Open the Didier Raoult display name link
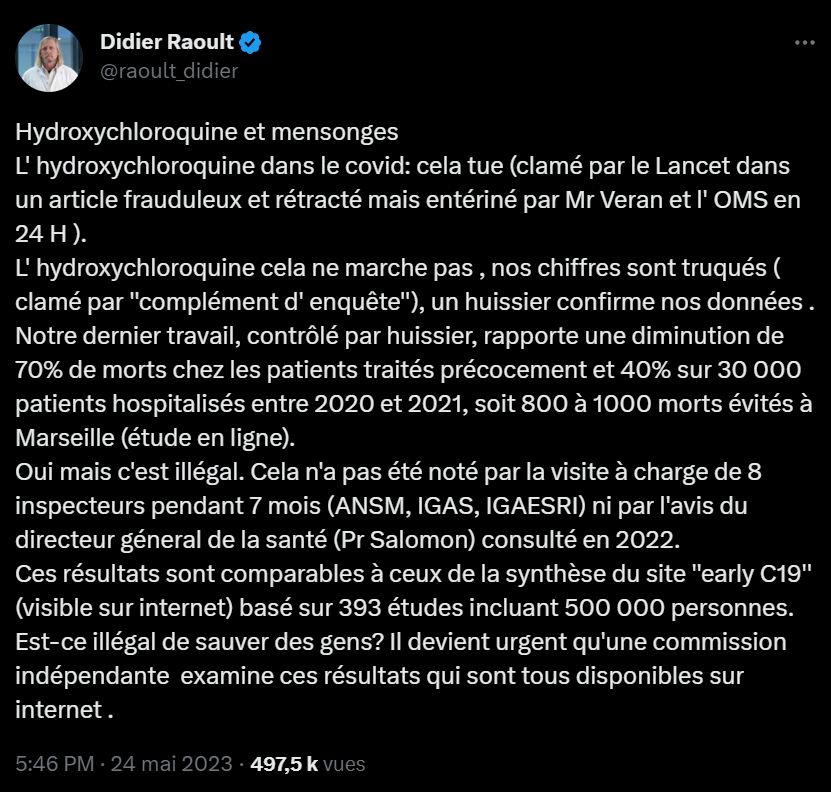The height and width of the screenshot is (792, 831). (x=166, y=43)
